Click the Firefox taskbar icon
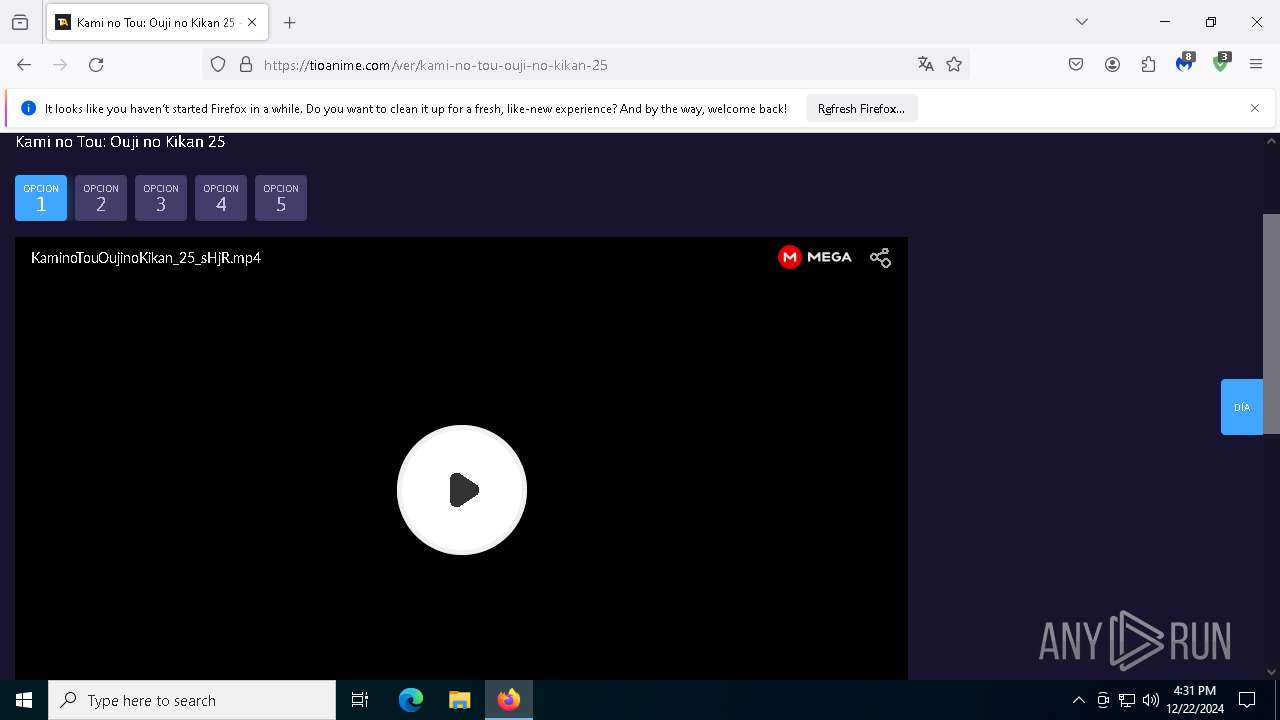 (x=509, y=700)
